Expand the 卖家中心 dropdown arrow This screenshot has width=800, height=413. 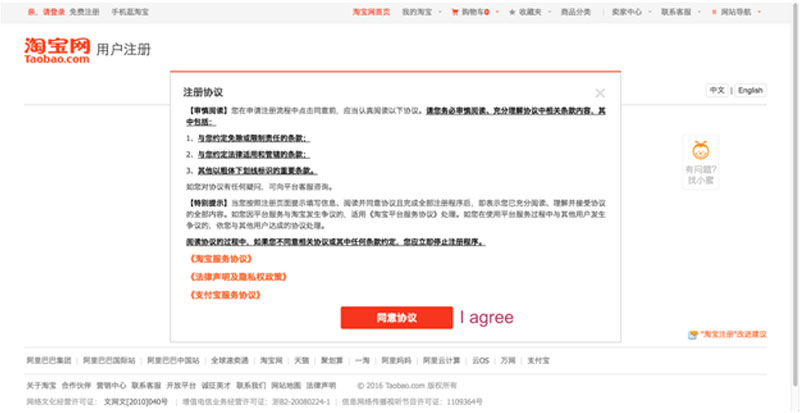coord(649,12)
